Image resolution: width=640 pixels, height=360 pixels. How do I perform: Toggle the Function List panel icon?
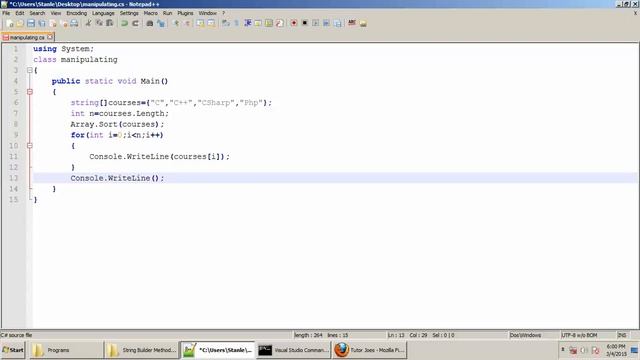coord(280,23)
